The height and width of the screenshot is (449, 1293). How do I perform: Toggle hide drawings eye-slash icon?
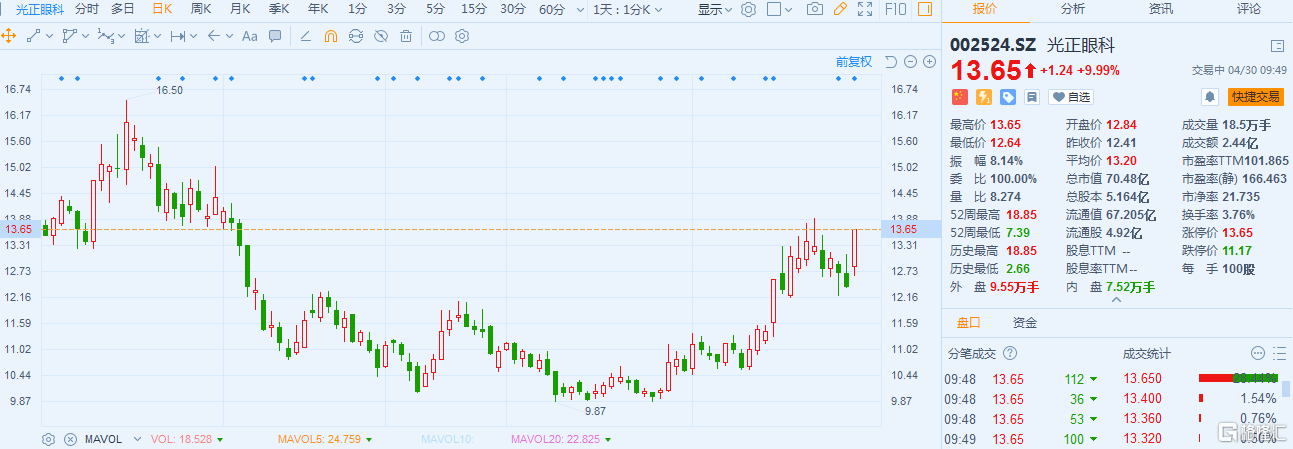point(380,36)
